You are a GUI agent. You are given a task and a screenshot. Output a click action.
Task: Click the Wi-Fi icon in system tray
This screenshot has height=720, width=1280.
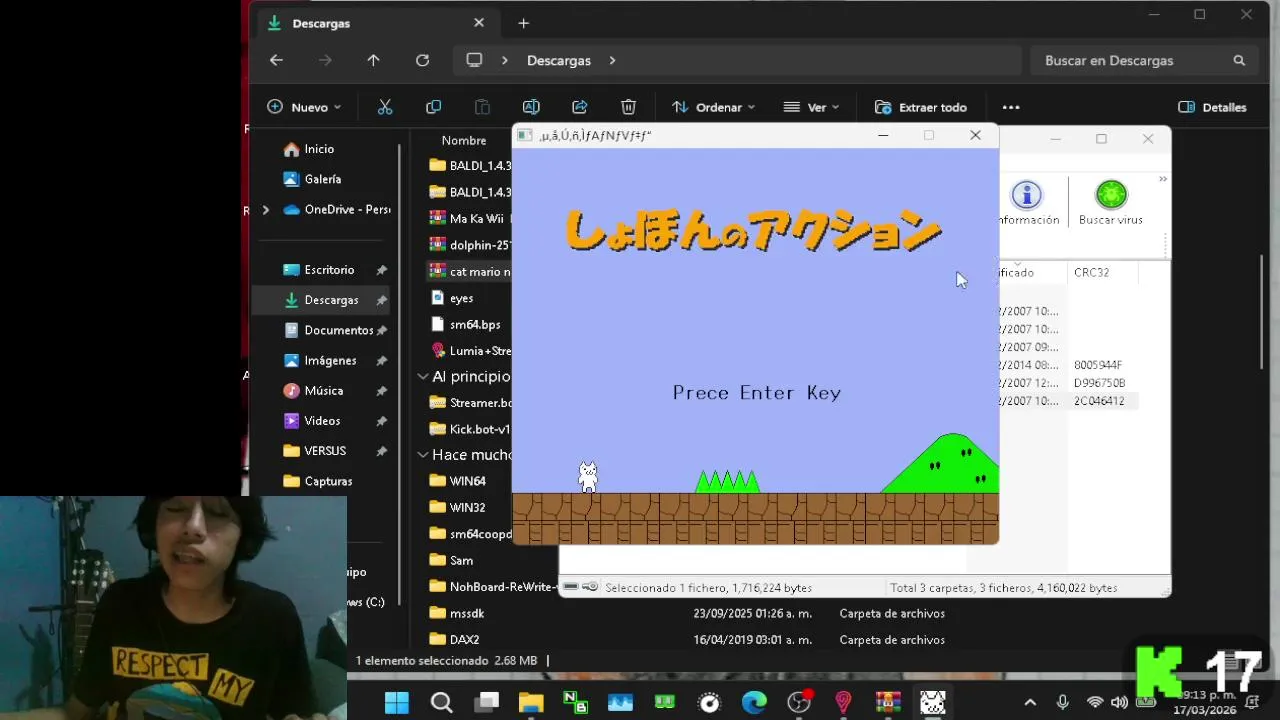point(1095,703)
